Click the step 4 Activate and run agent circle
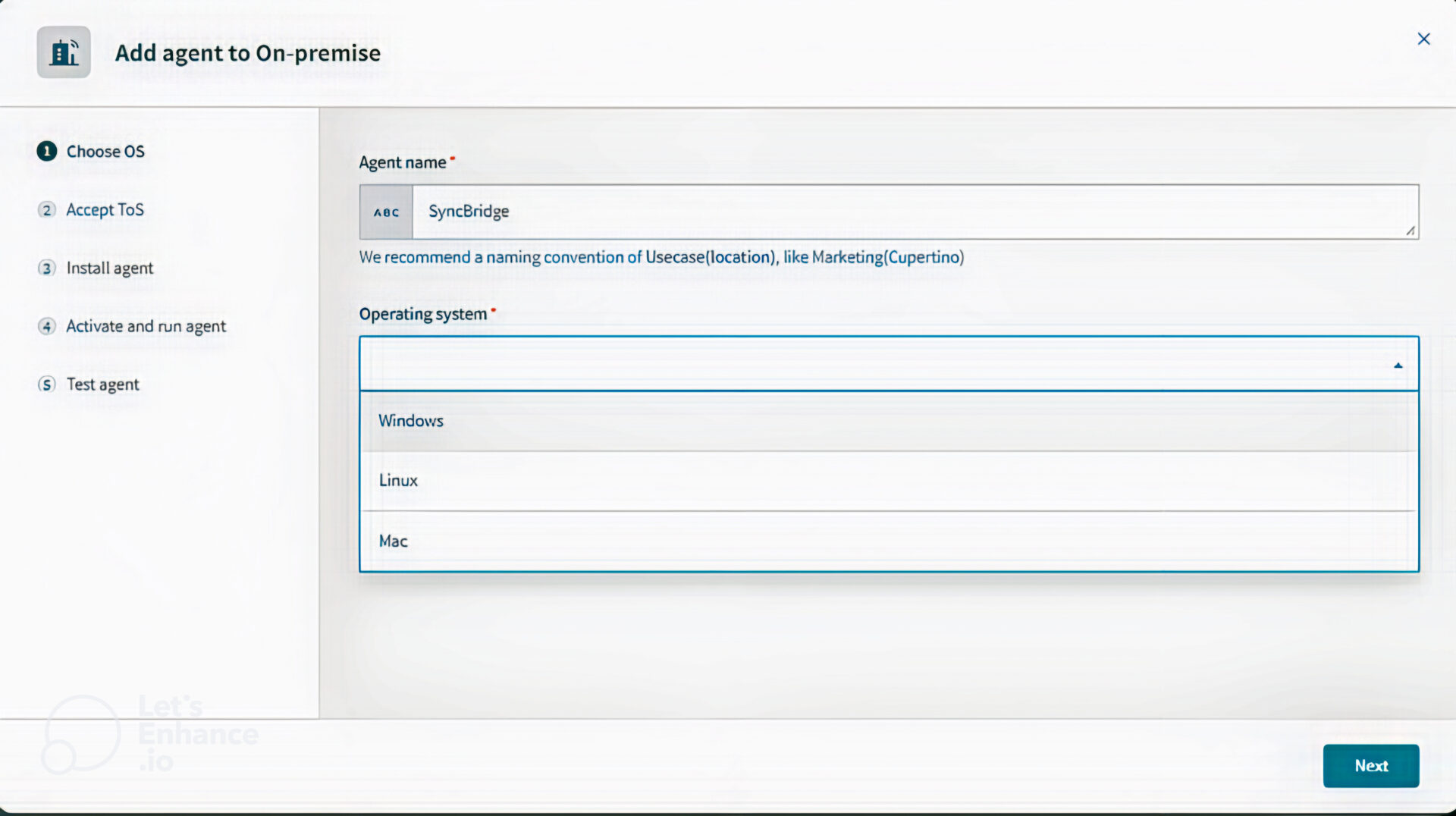This screenshot has height=816, width=1456. point(47,326)
